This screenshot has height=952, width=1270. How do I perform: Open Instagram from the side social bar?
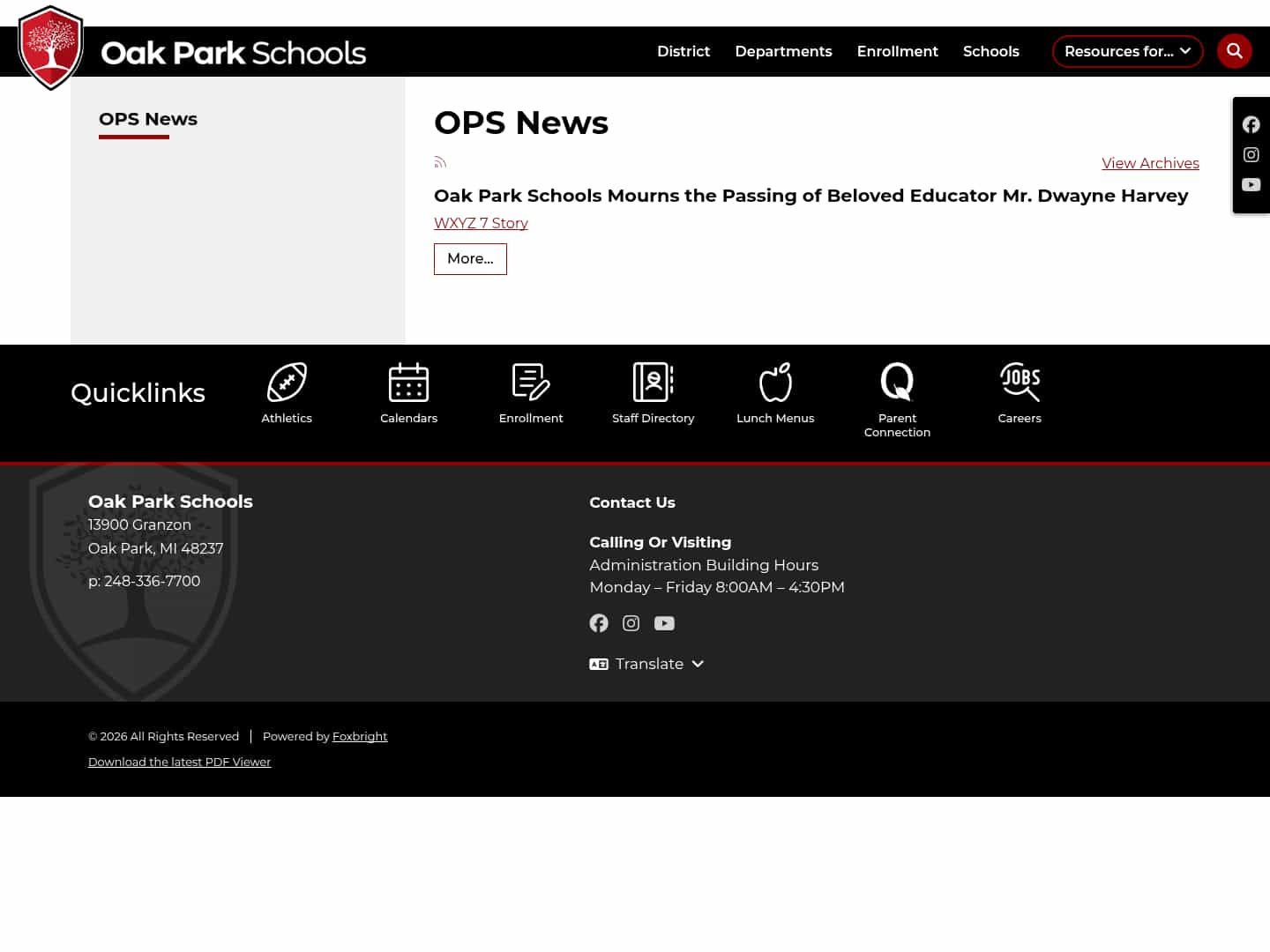click(1251, 154)
